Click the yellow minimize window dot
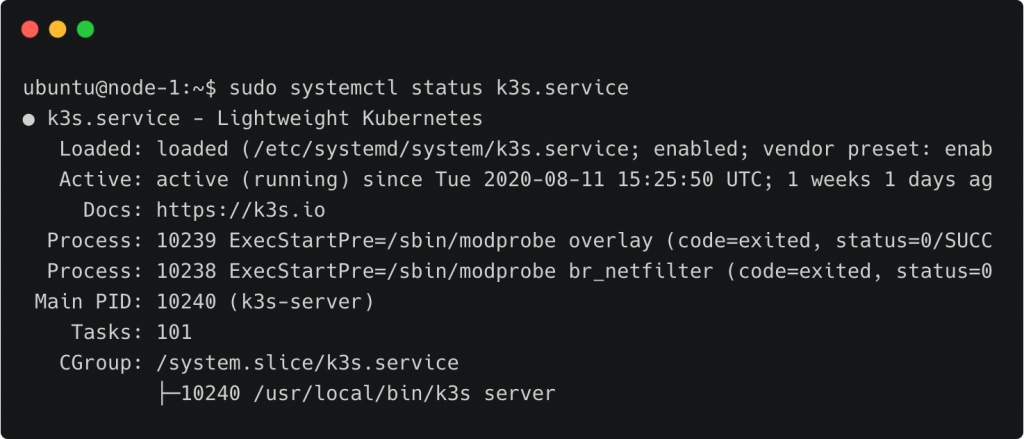The image size is (1024, 439). pos(57,29)
